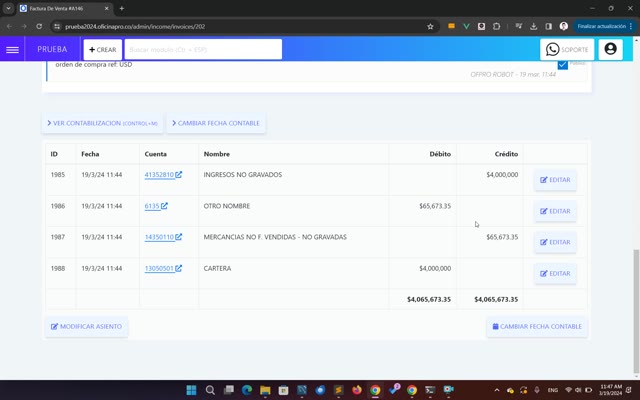Click the Débito column header
The height and width of the screenshot is (400, 640).
point(440,154)
